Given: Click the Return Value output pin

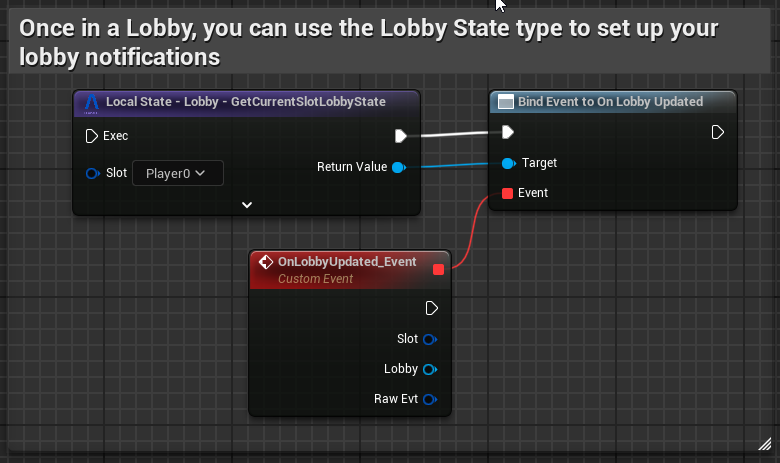Looking at the screenshot, I should 398,167.
